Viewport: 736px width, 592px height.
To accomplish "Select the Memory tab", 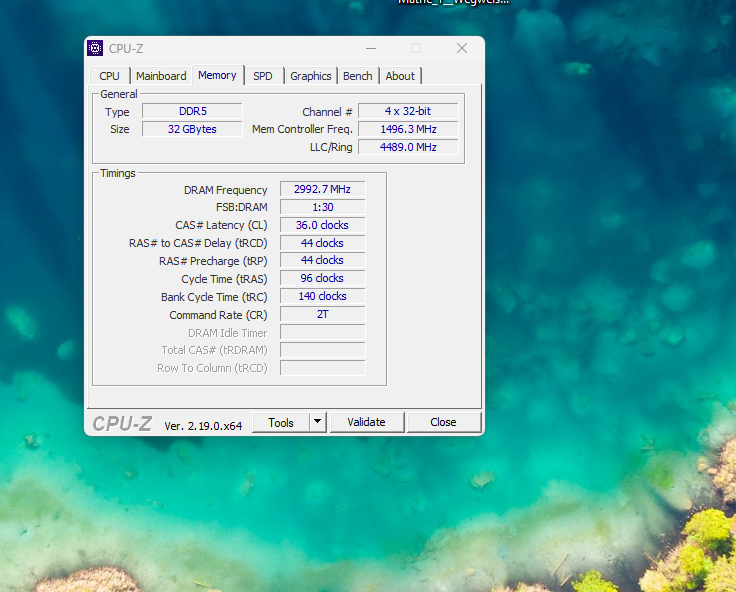I will pyautogui.click(x=217, y=75).
